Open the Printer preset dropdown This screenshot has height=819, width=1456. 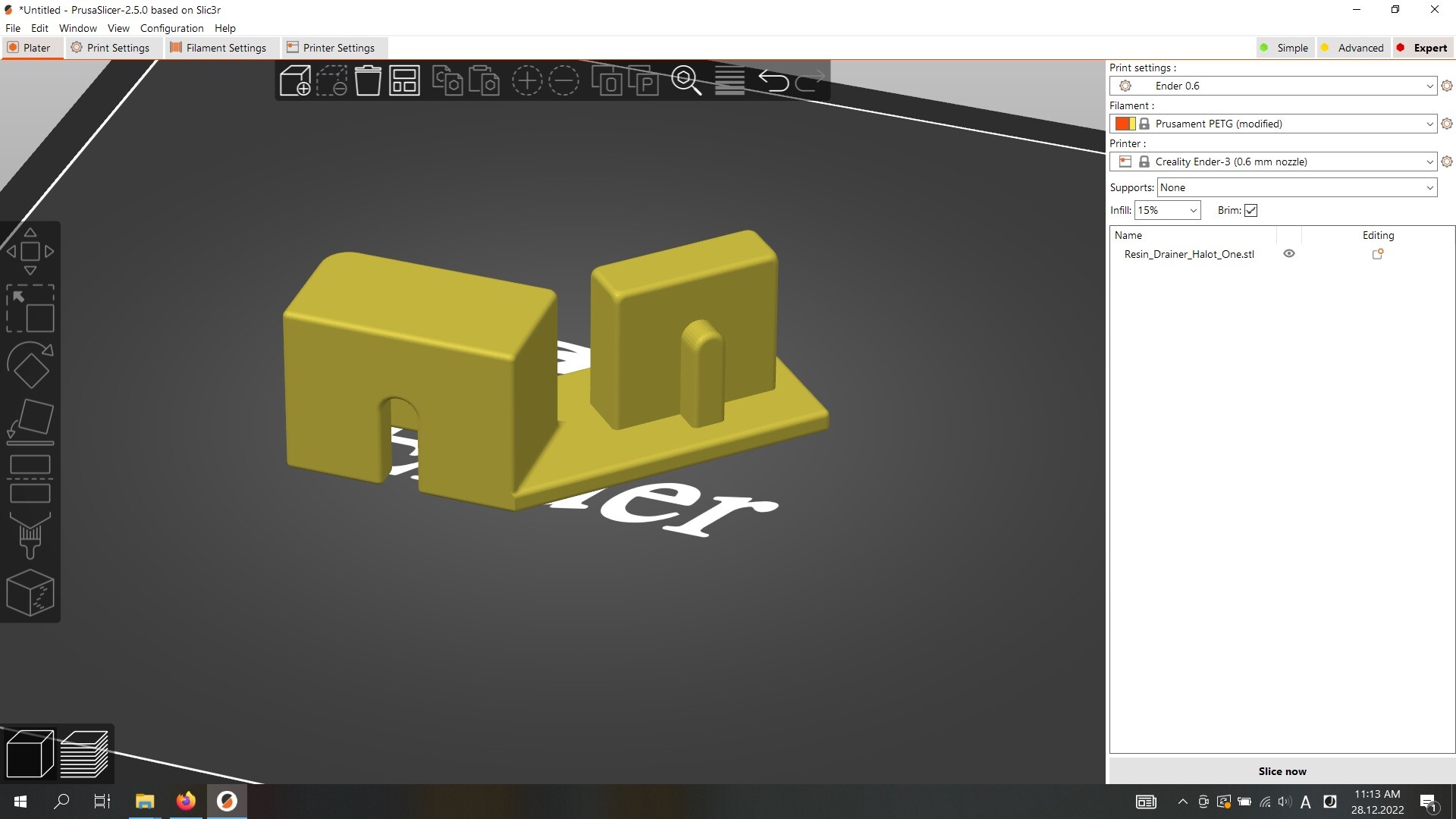[x=1429, y=162]
